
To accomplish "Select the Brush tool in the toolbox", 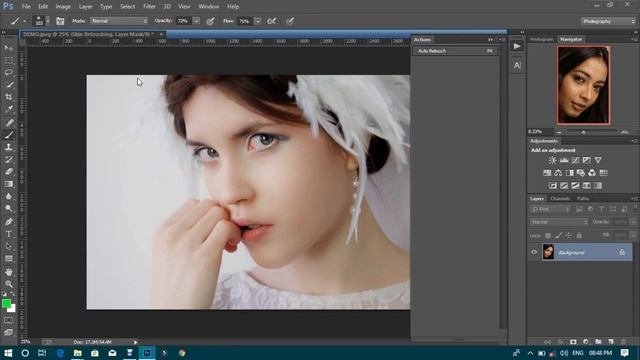I will click(9, 135).
